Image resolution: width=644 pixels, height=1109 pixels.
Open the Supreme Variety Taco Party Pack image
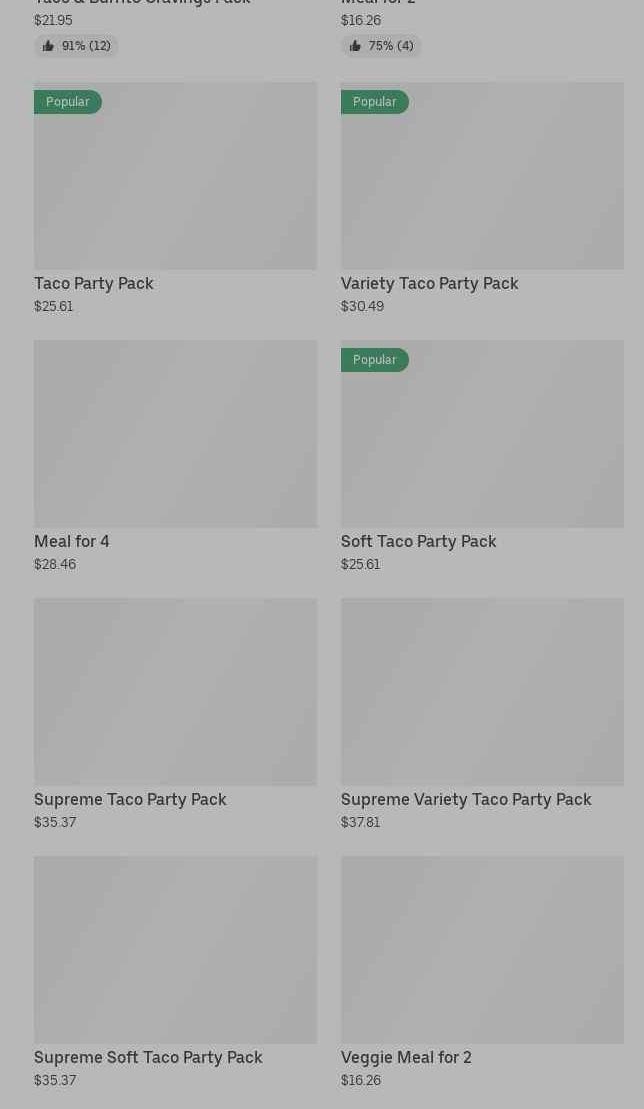click(x=482, y=692)
